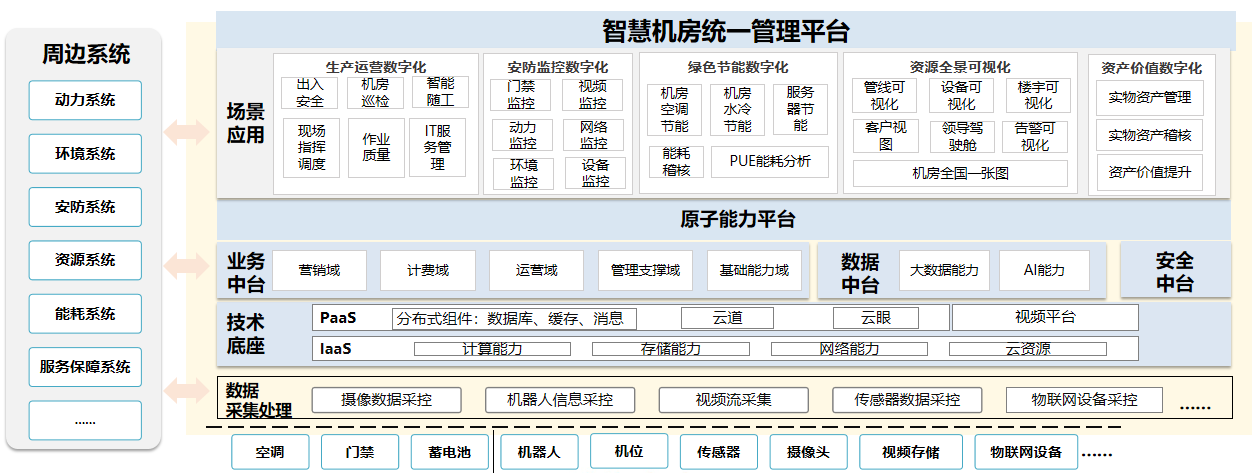Click the 安全中台 block

coord(1174,271)
